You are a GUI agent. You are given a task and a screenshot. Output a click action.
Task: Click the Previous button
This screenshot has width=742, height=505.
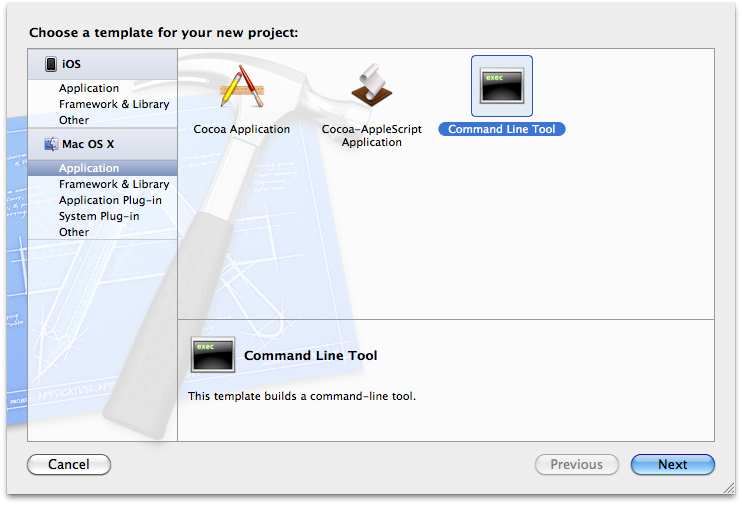pos(576,464)
